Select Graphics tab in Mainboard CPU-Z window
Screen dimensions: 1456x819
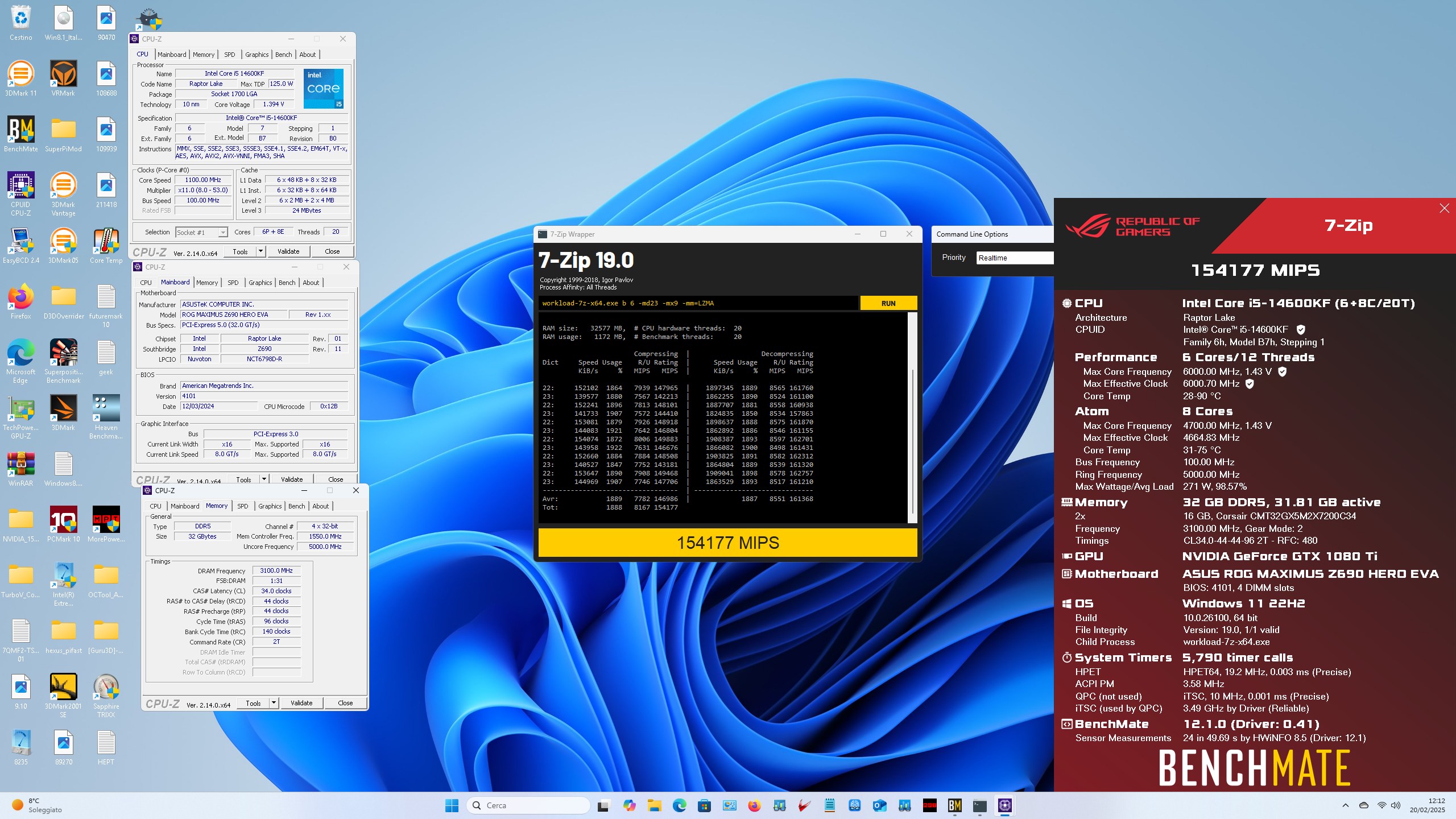[260, 283]
